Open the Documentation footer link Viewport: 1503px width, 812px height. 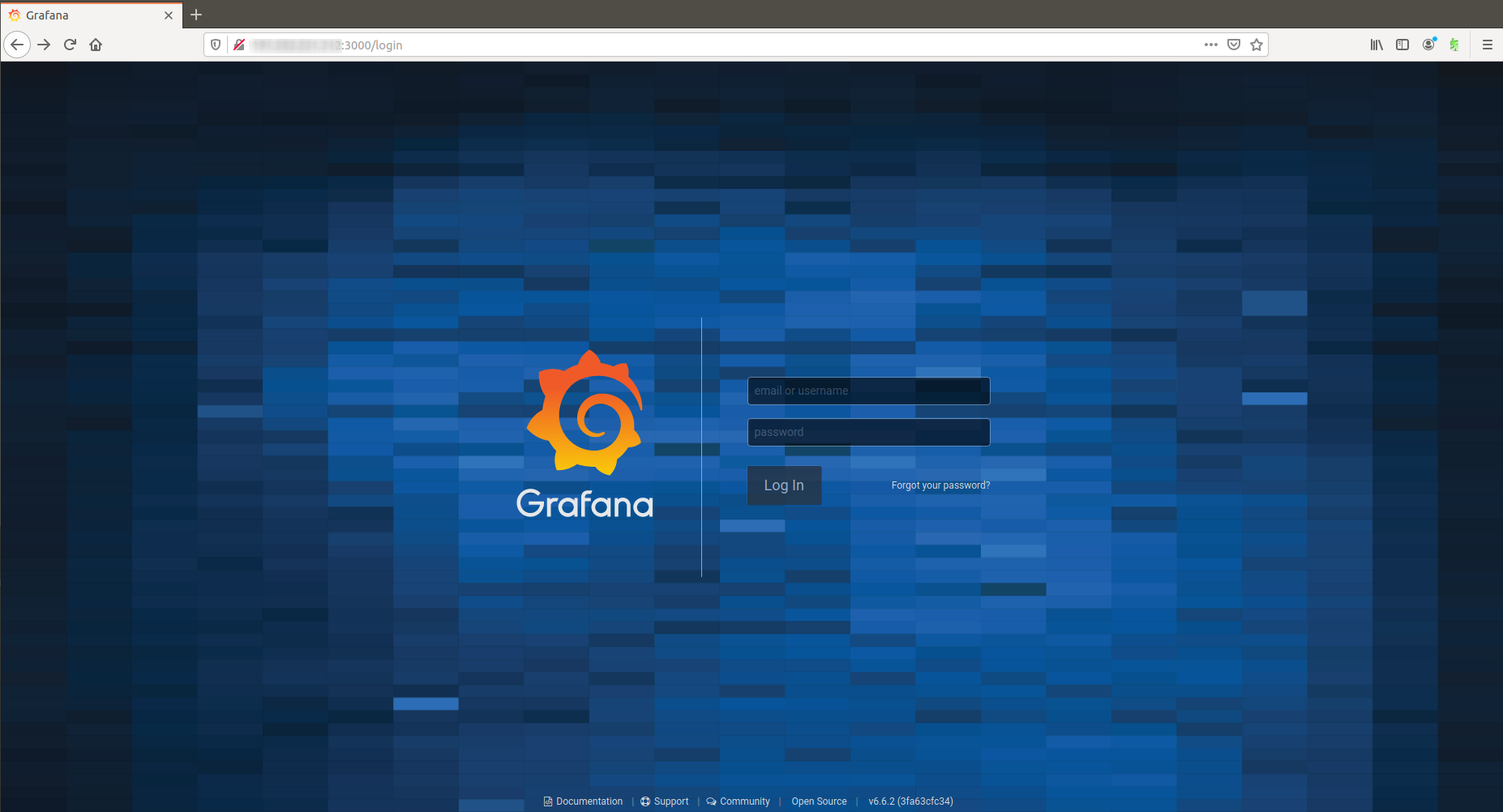pyautogui.click(x=589, y=801)
